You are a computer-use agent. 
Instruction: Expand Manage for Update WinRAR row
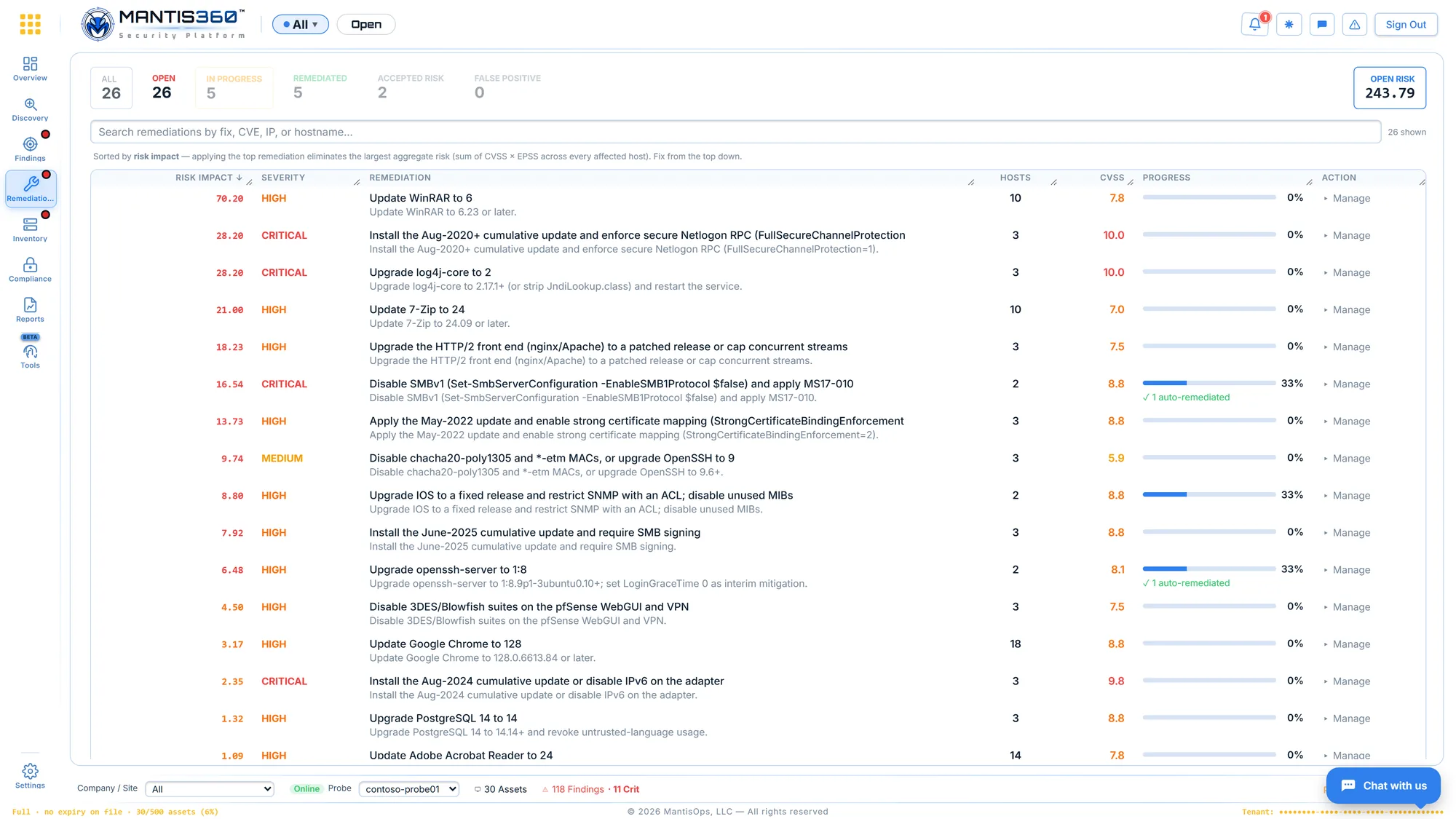pos(1347,198)
